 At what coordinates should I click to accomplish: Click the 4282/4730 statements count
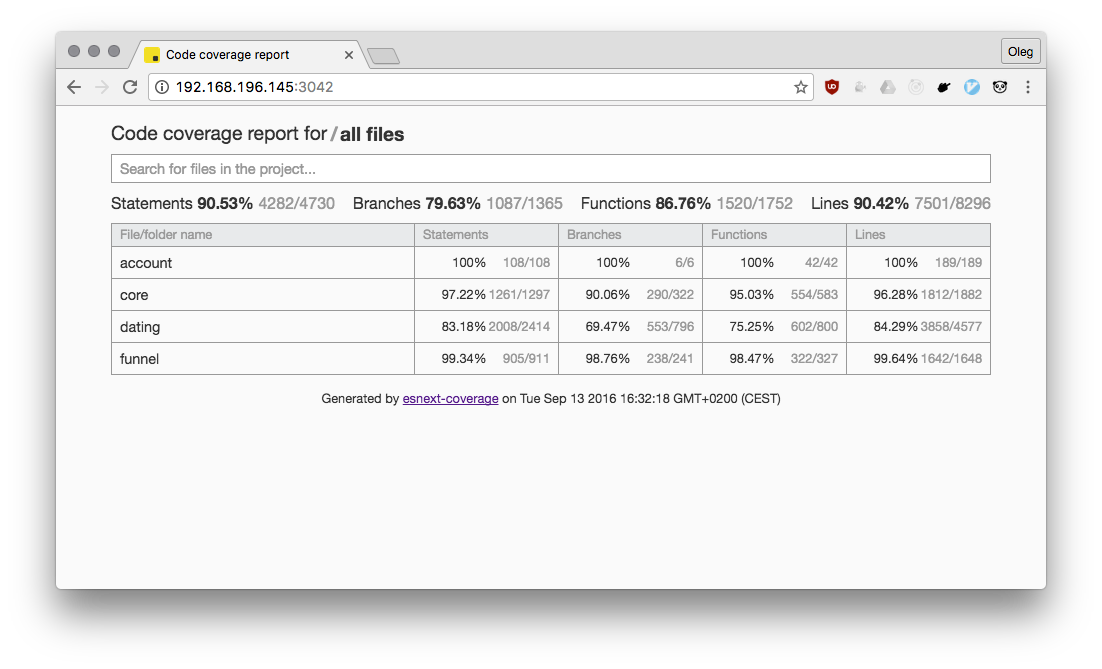point(297,204)
